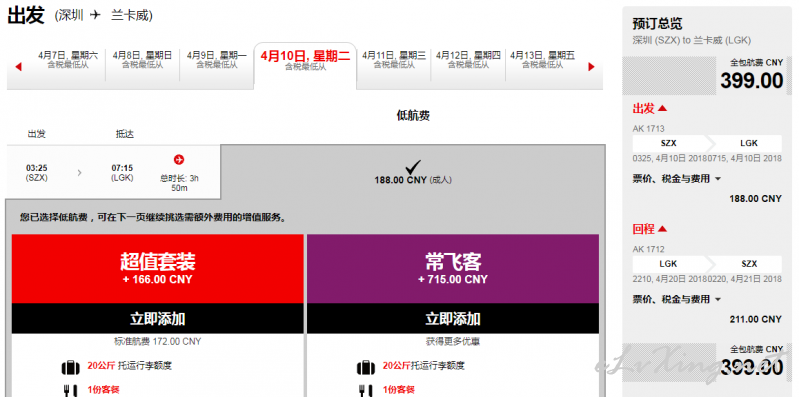Collapse the 出发 section in booking summary
This screenshot has width=799, height=397.
point(662,109)
